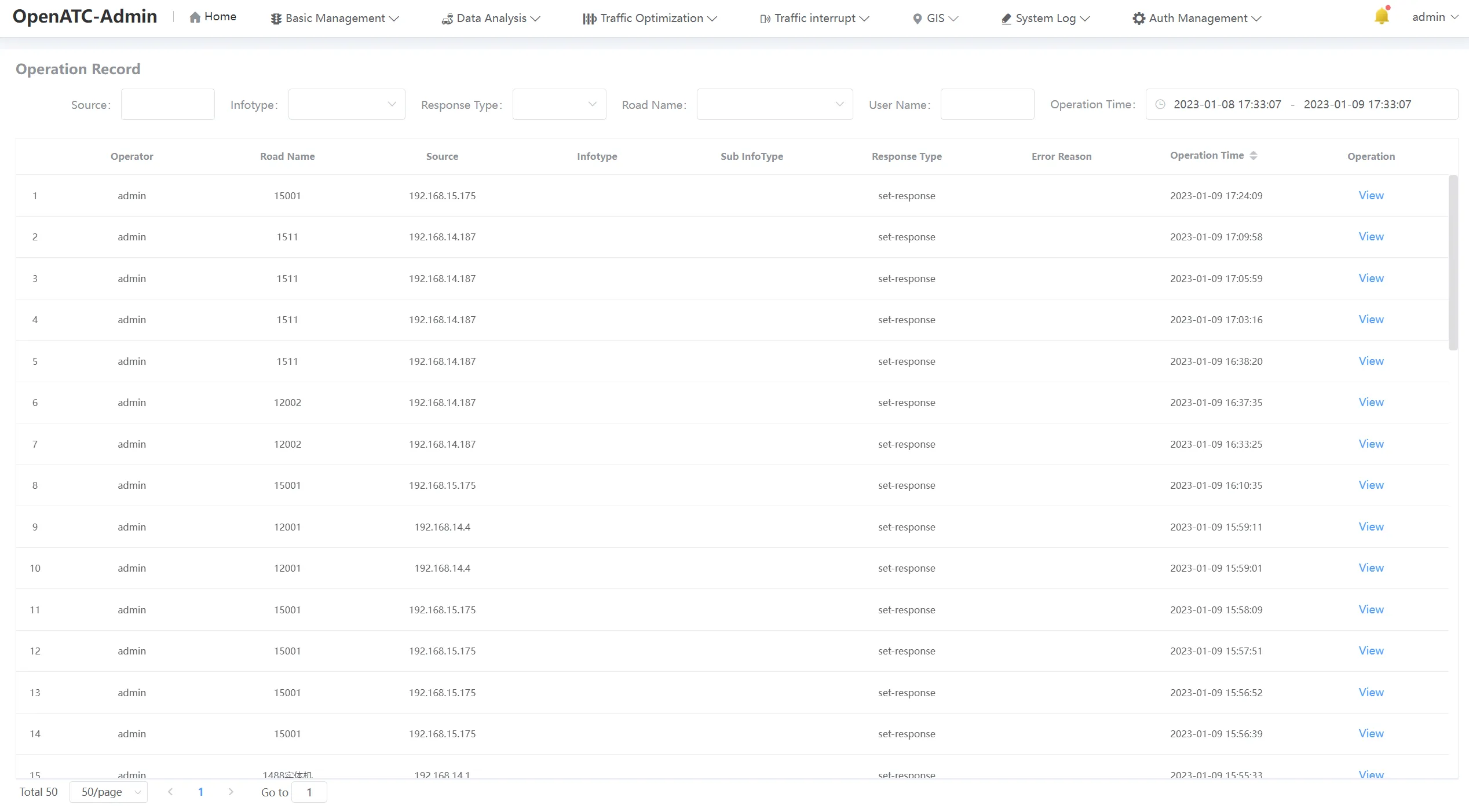Click the clock icon in Operation Time field
Screen dimensions: 1469x812
1160,104
